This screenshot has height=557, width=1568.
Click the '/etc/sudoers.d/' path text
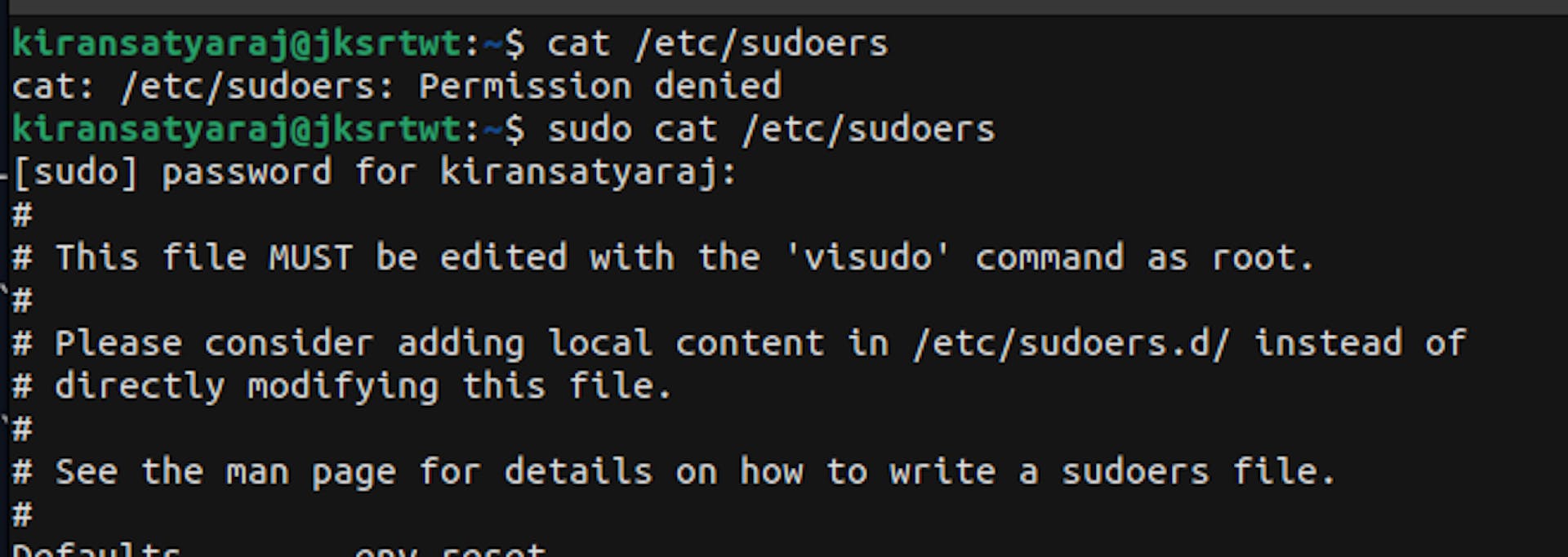coord(1071,343)
